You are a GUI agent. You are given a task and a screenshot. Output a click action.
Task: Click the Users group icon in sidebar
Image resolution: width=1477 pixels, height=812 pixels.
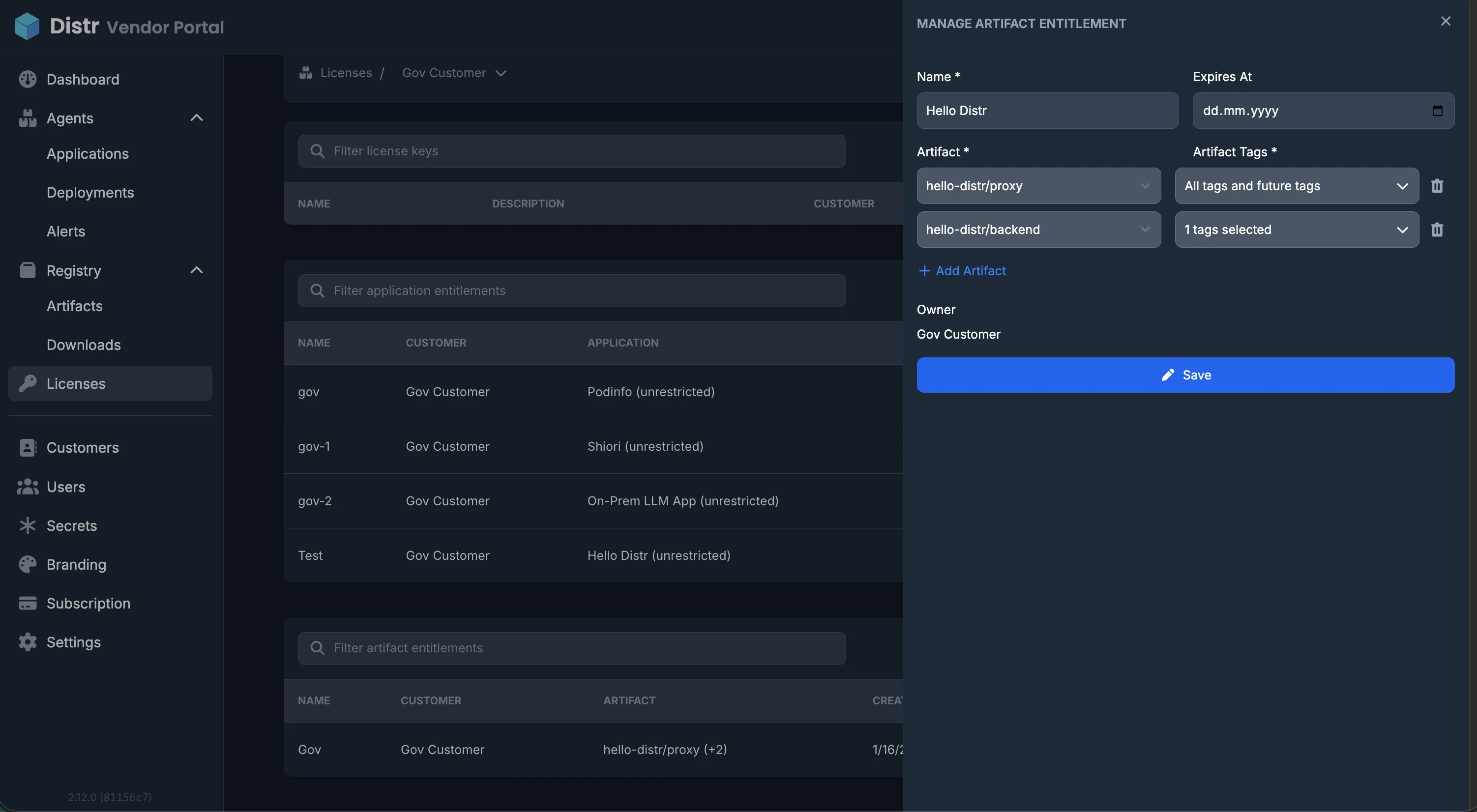(x=28, y=487)
